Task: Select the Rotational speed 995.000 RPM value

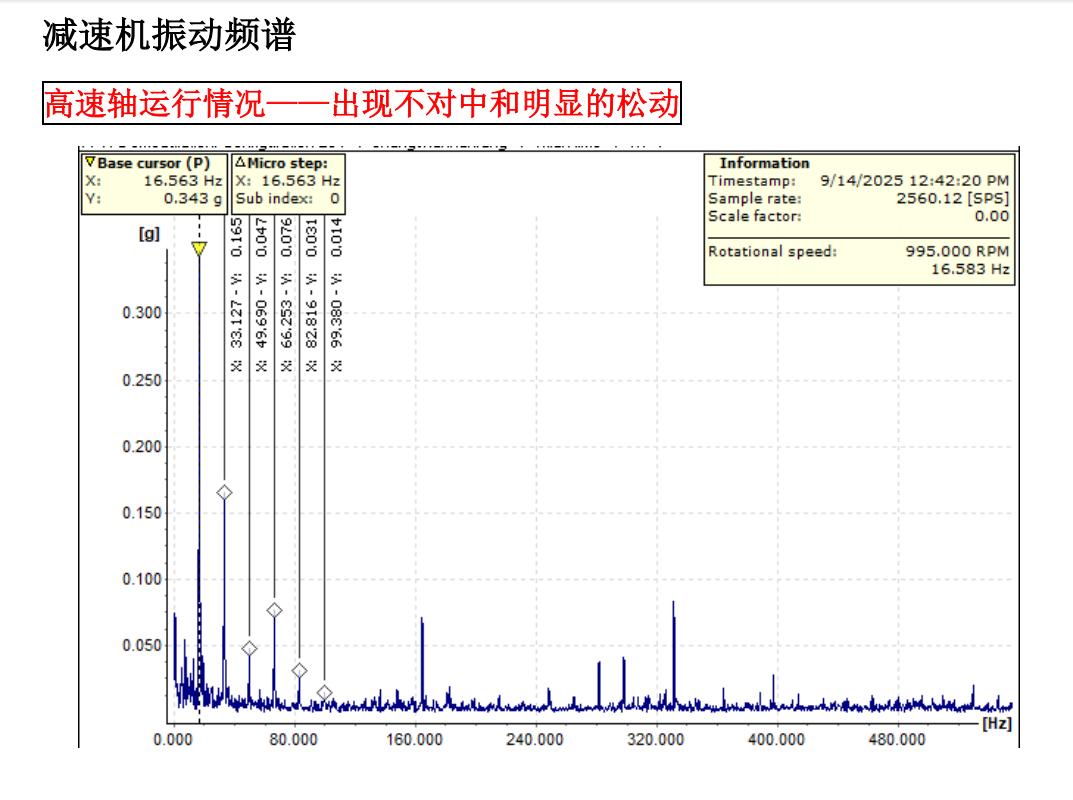Action: click(x=957, y=252)
